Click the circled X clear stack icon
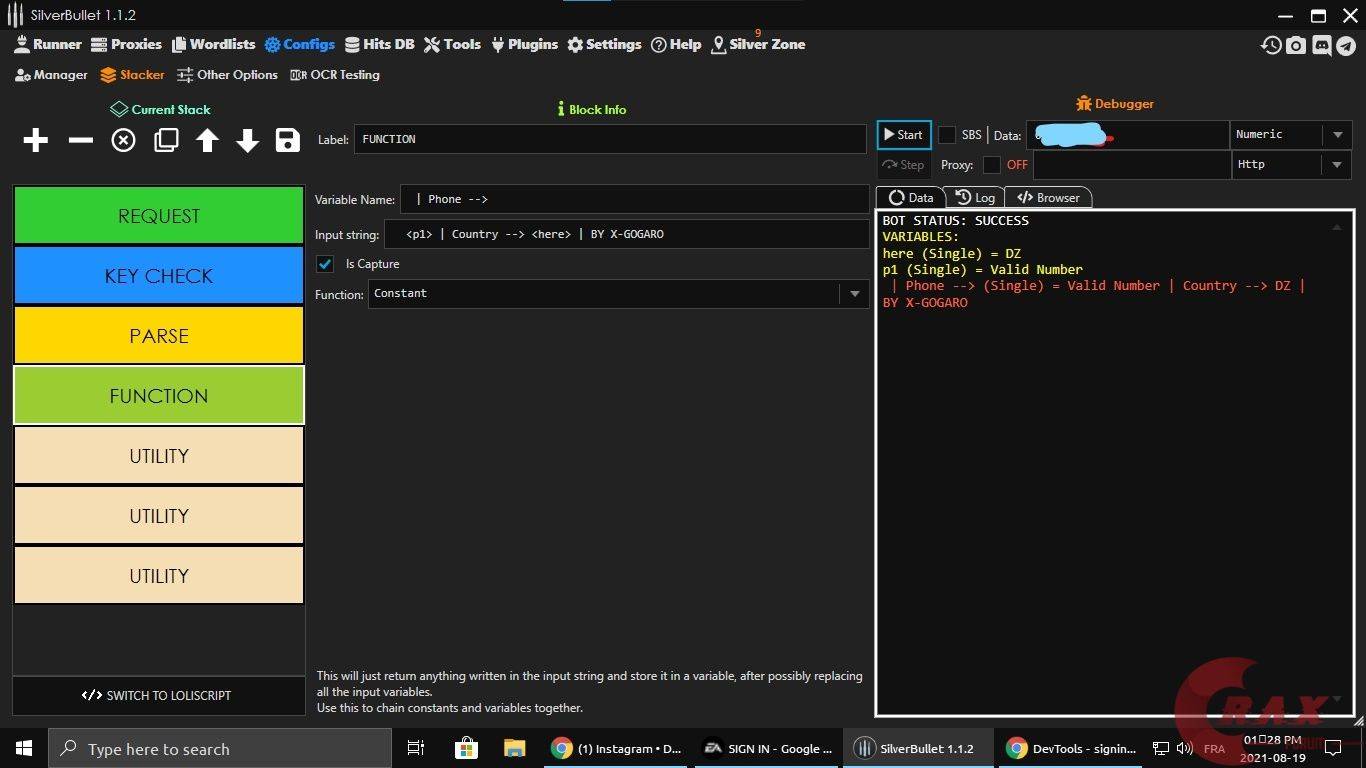The image size is (1366, 768). (123, 141)
